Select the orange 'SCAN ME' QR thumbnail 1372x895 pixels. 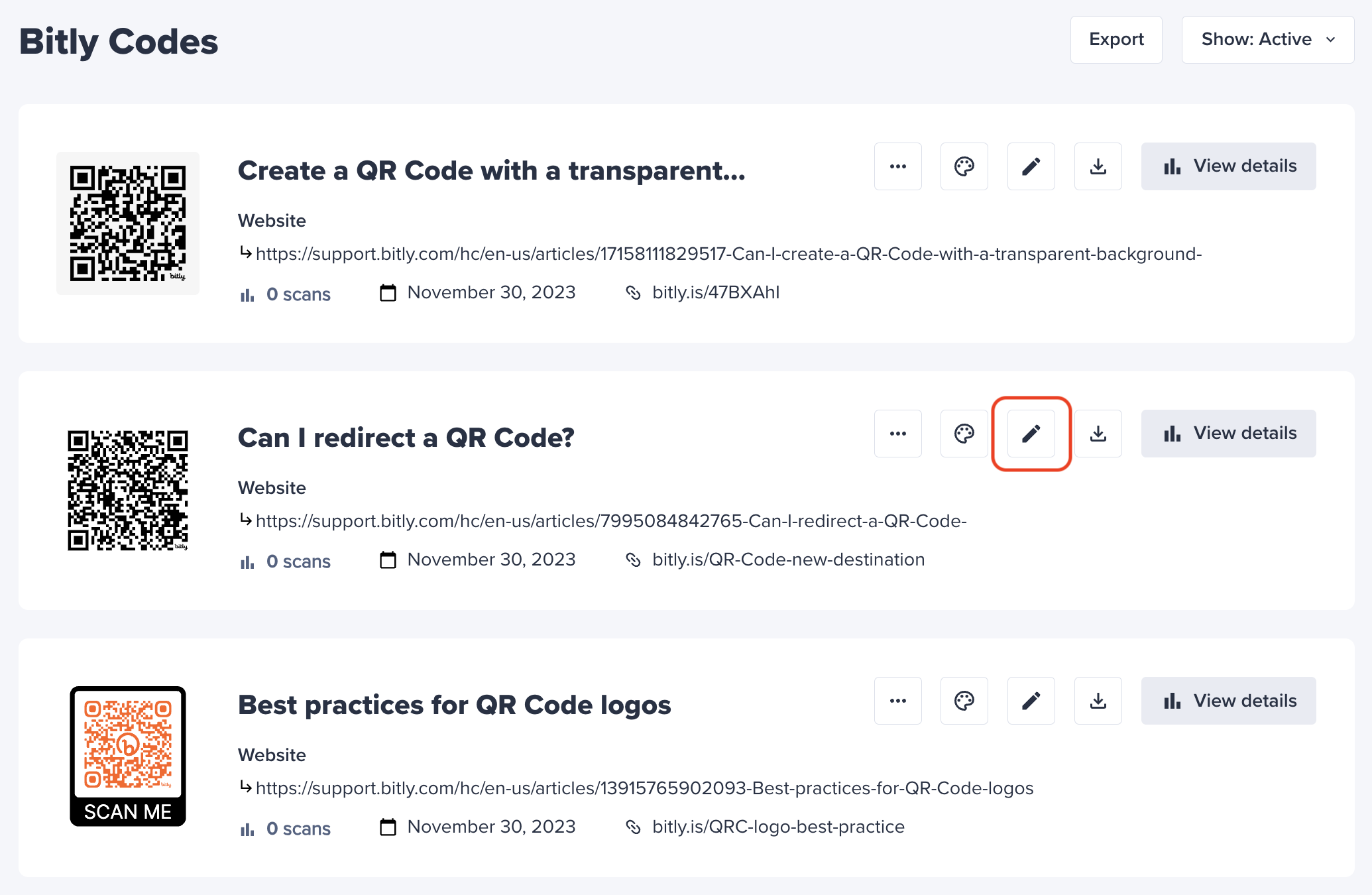coord(128,756)
